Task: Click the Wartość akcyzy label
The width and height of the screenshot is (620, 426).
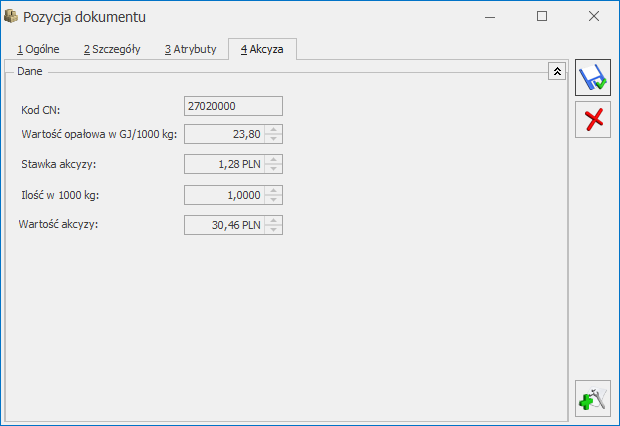Action: click(59, 224)
